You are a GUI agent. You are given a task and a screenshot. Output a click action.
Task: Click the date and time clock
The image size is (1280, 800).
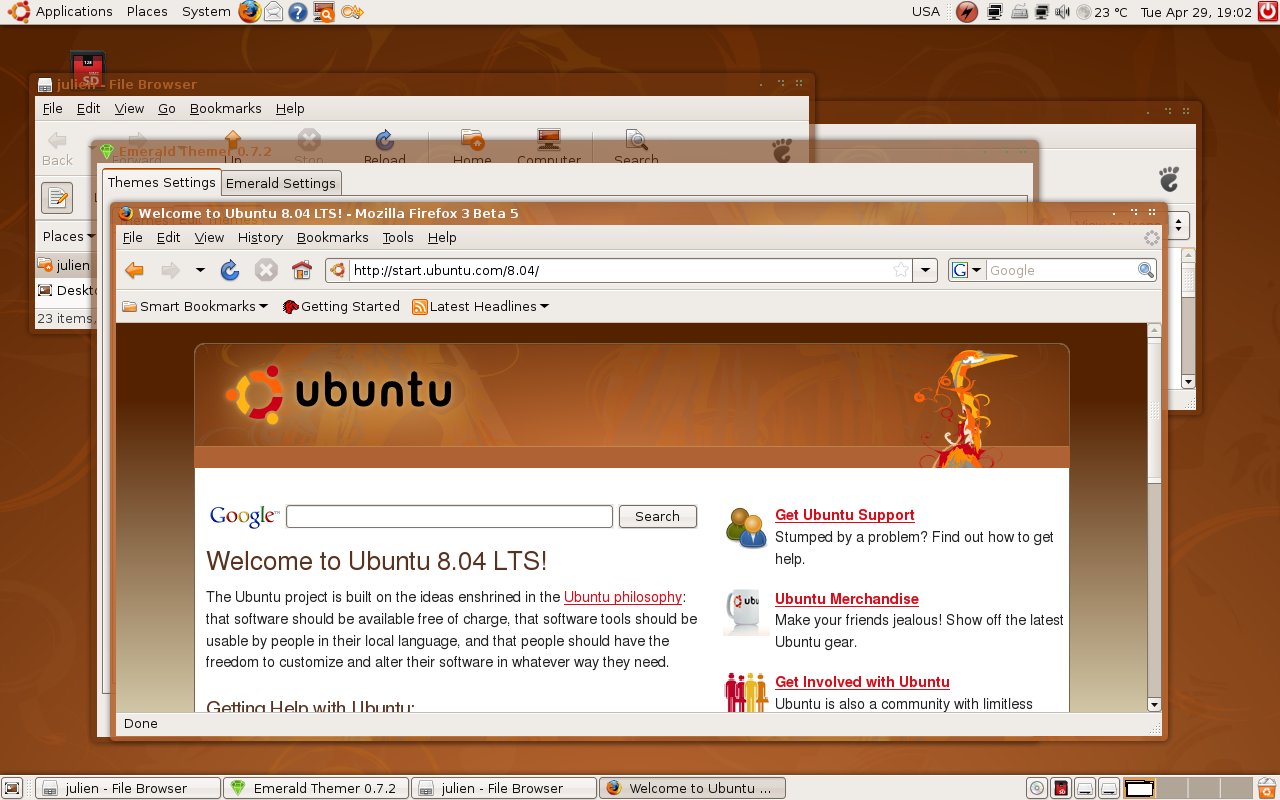1196,12
